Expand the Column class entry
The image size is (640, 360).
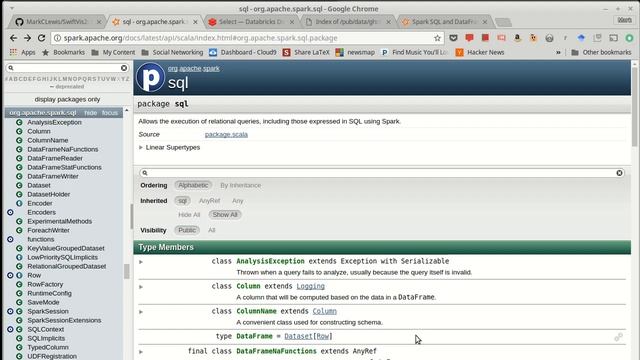(x=141, y=287)
